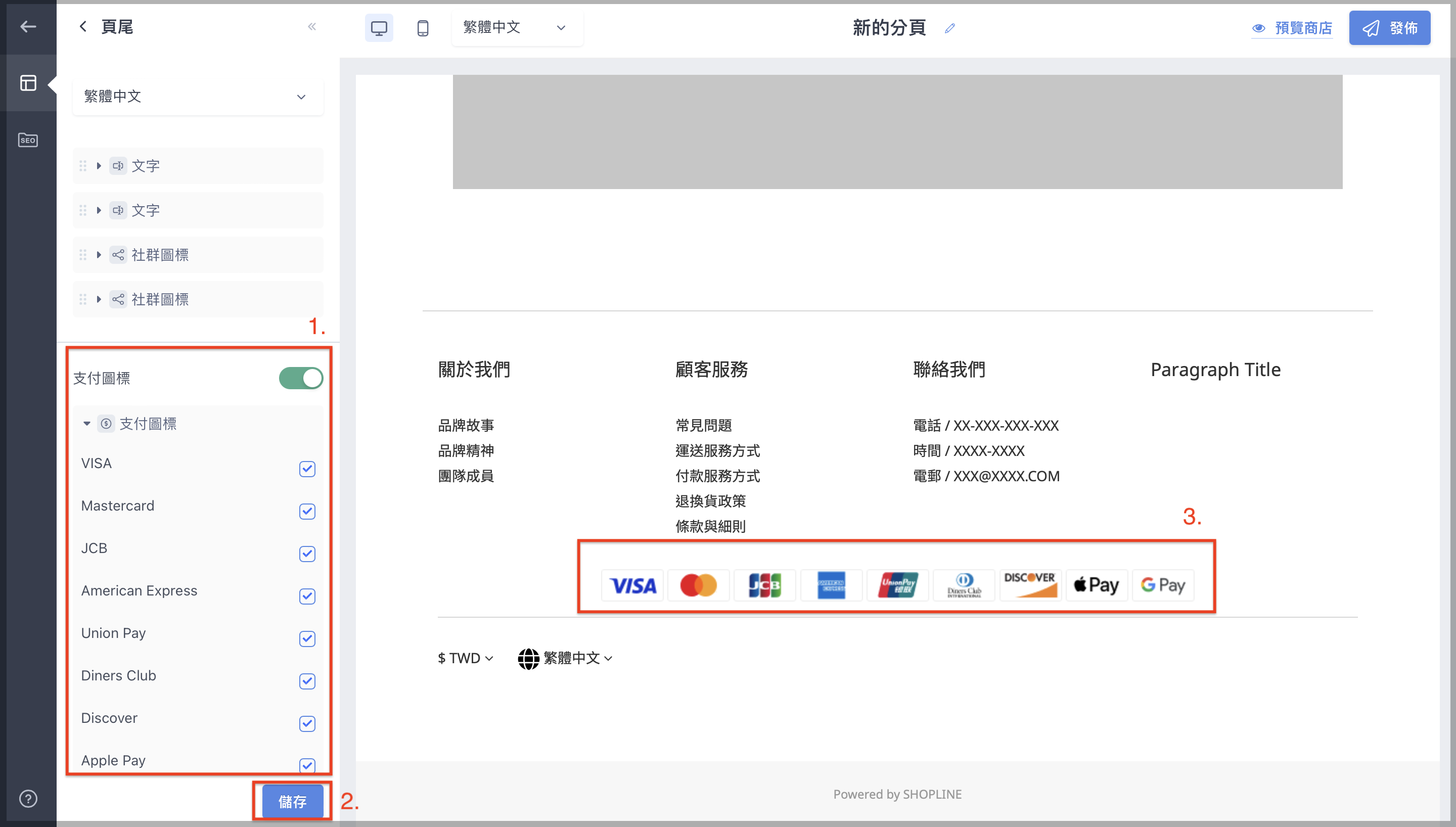This screenshot has width=1456, height=827.
Task: Click the 電郵 / XXX@XXXX.COM text
Action: point(986,475)
